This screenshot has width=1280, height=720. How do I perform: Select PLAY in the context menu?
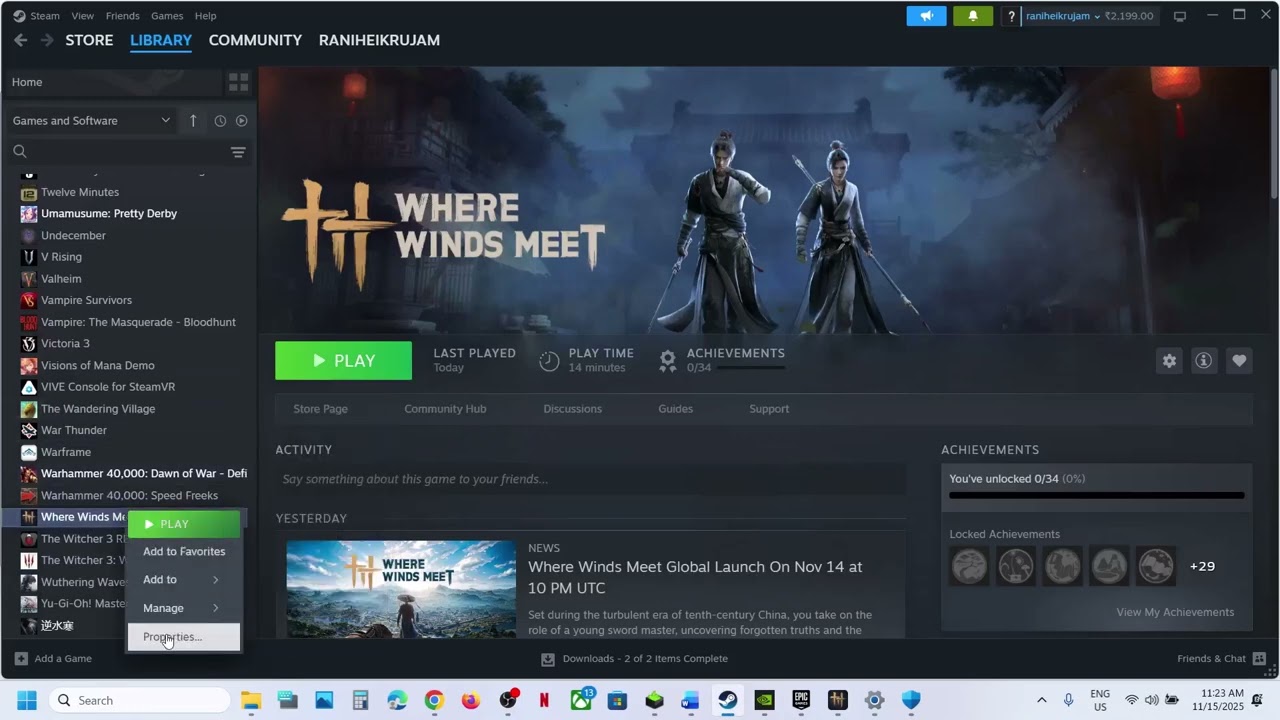(184, 524)
